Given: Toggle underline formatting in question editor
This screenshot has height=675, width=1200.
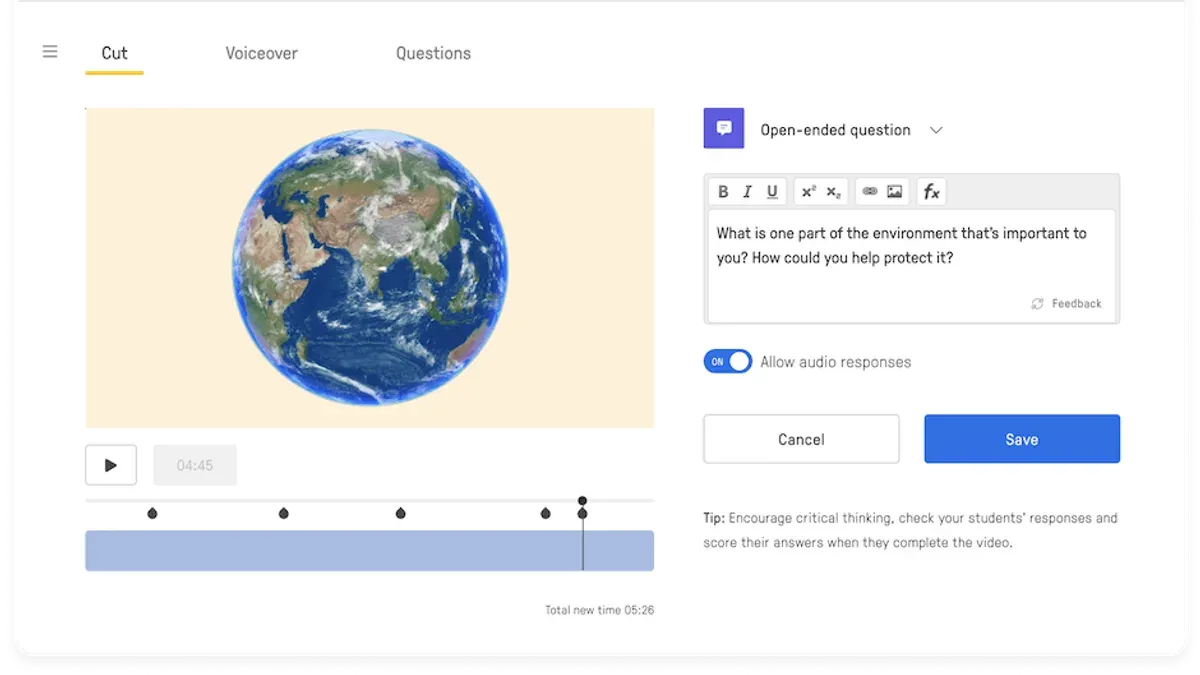Looking at the screenshot, I should [772, 192].
